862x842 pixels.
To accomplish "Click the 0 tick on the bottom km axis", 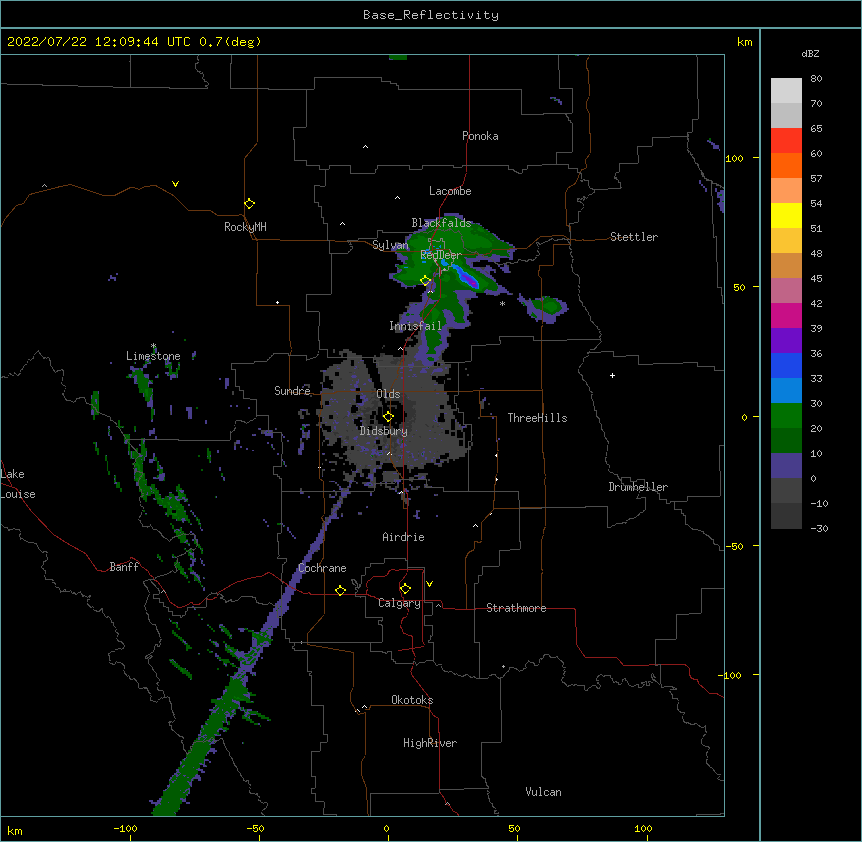I will tap(386, 828).
